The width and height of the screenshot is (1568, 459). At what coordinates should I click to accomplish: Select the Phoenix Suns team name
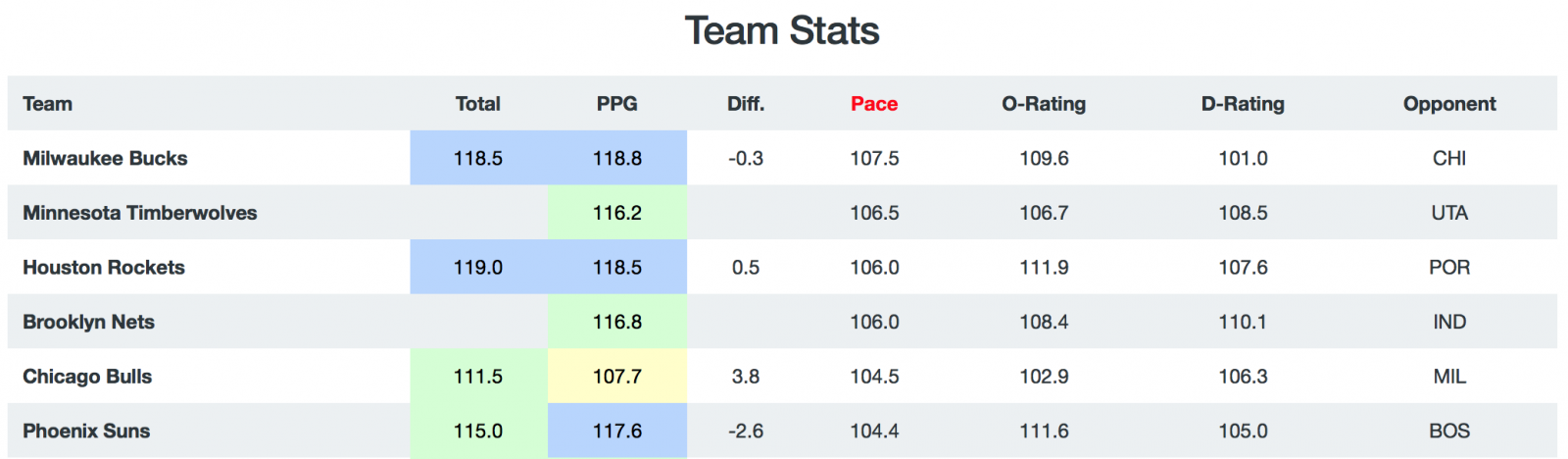[x=86, y=431]
